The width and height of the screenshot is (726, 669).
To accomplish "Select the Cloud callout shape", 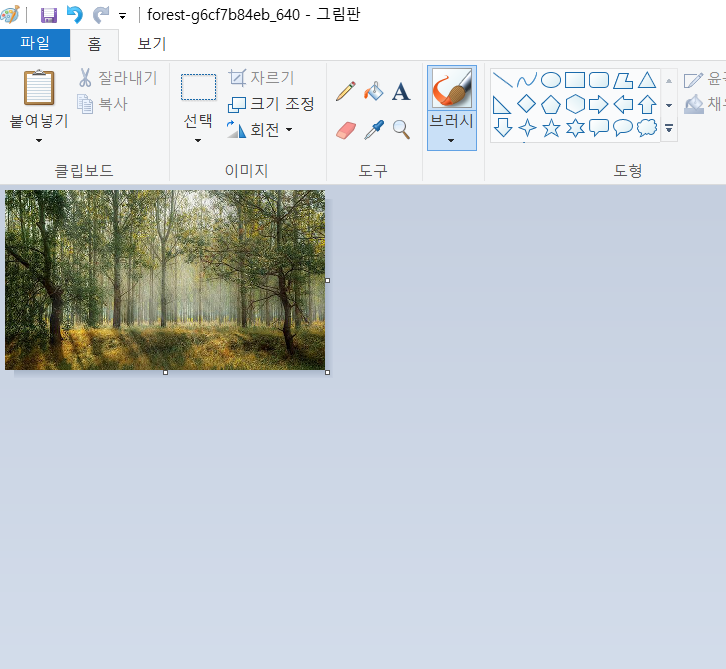I will [647, 128].
